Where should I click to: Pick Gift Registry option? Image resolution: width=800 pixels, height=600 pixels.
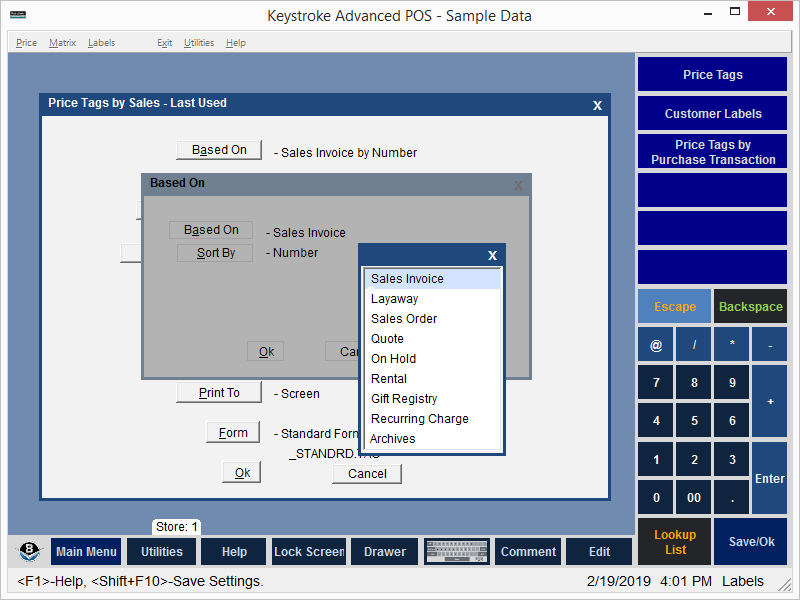(x=404, y=399)
